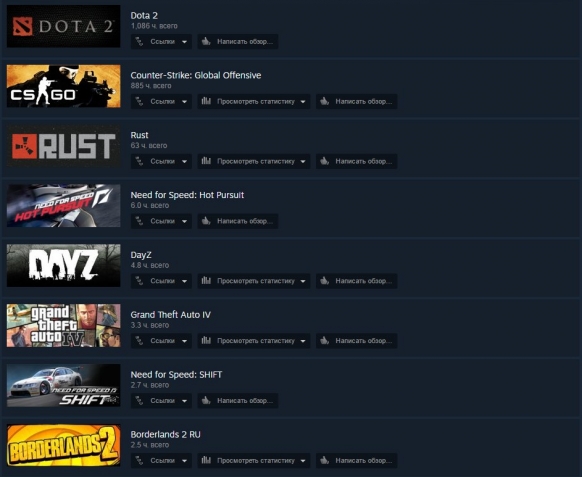Click the links icon for Counter-Strike: Global Offensive

click(140, 101)
